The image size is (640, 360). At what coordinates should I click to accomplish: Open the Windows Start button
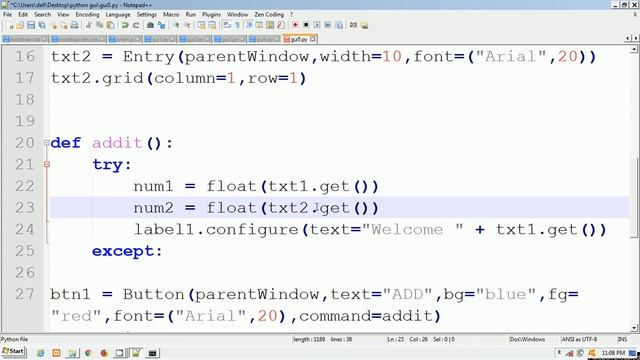pyautogui.click(x=13, y=351)
